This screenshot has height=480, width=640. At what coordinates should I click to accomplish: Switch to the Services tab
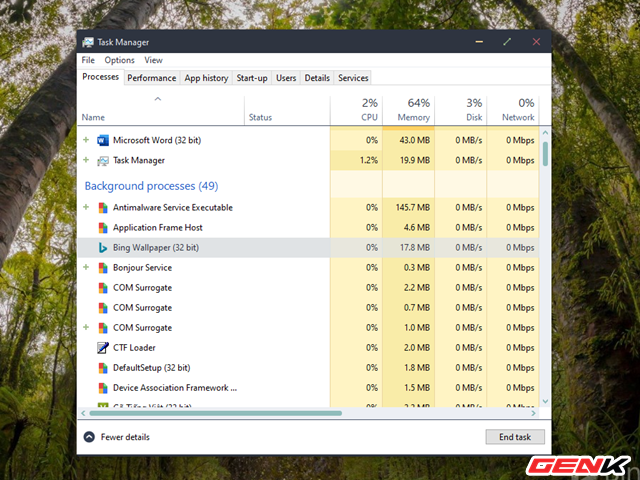(x=353, y=78)
